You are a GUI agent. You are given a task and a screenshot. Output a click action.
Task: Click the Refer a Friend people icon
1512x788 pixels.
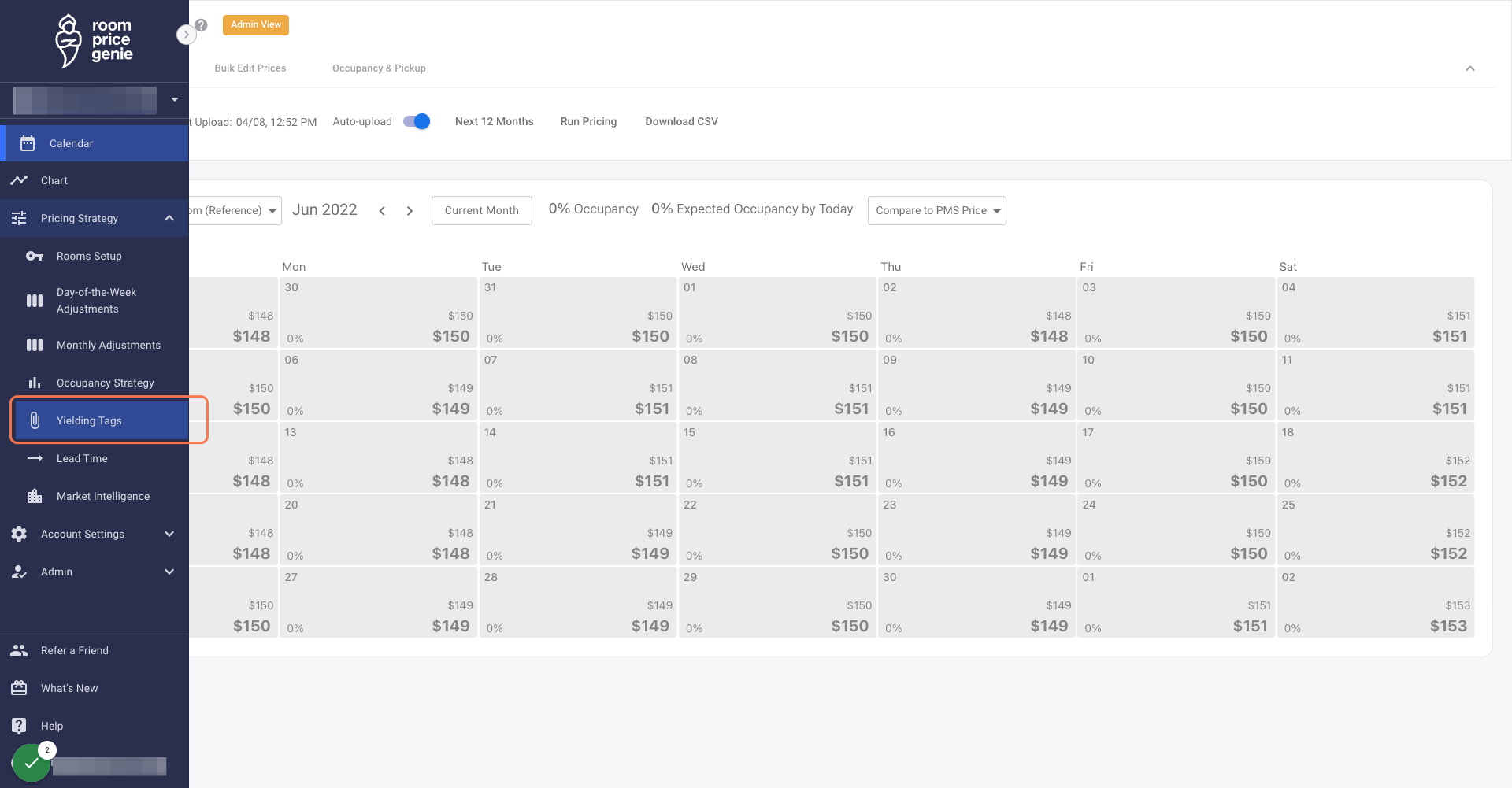[19, 650]
